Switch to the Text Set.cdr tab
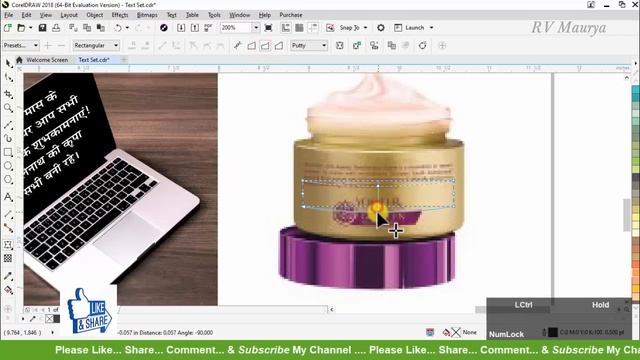This screenshot has width=640, height=360. click(94, 60)
